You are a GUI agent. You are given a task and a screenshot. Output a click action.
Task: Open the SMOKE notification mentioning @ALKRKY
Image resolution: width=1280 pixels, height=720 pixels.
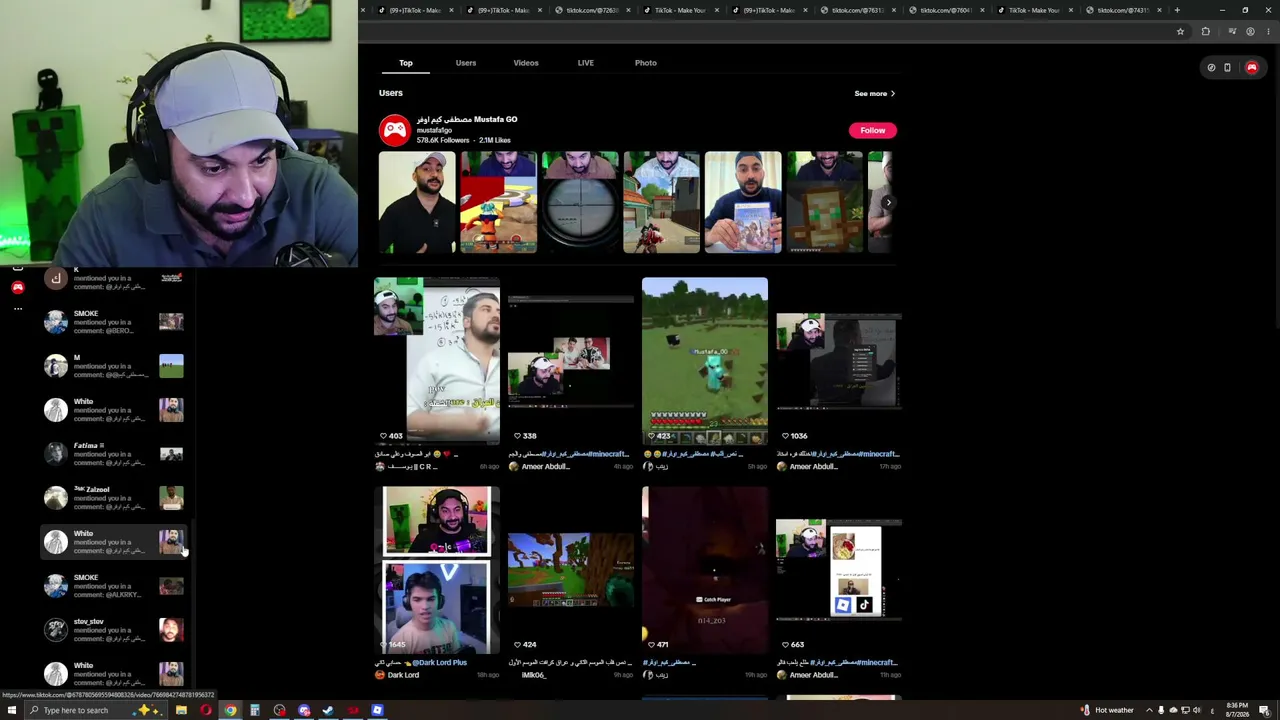(113, 586)
